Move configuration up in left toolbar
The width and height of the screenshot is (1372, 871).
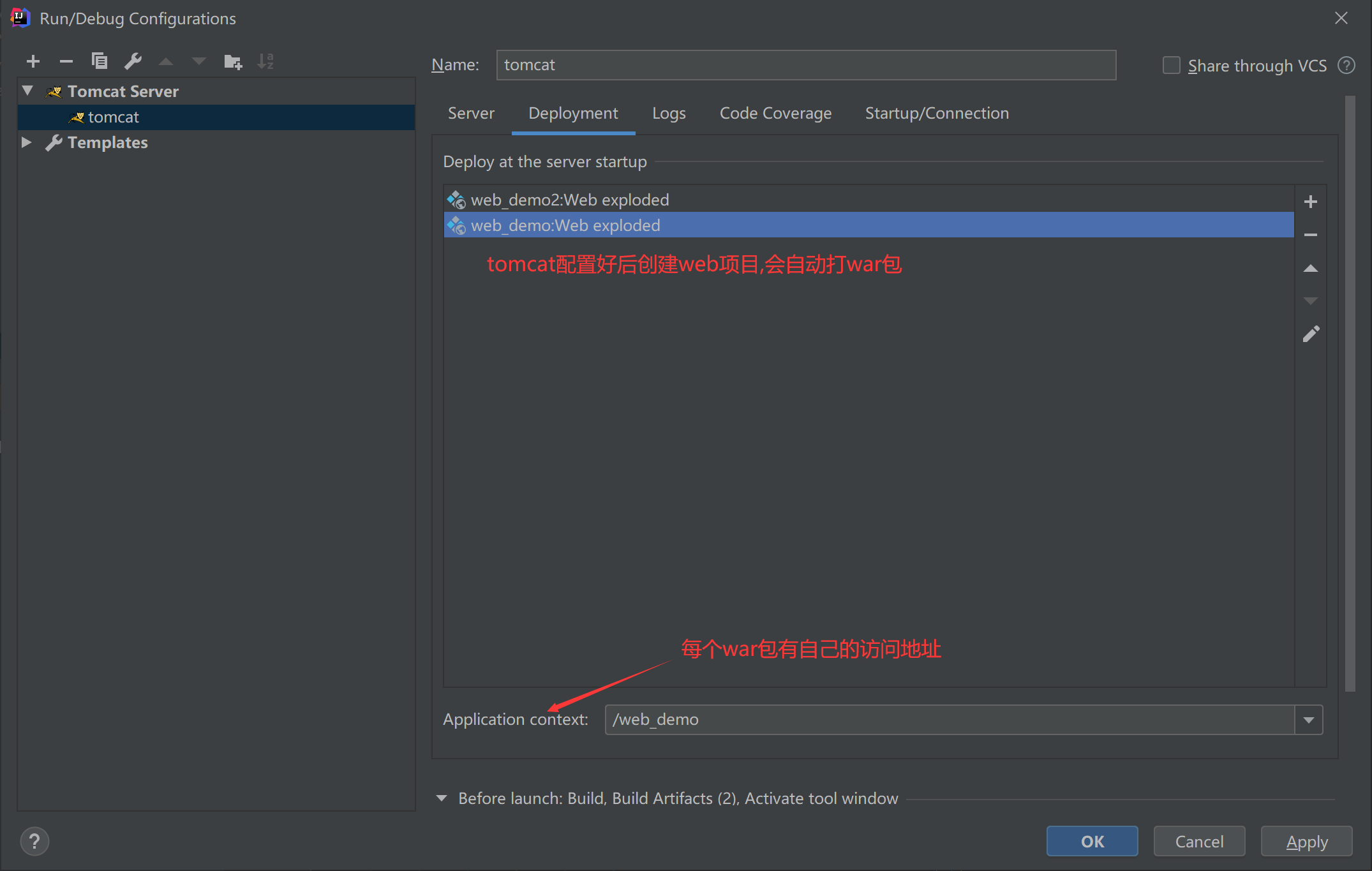click(x=166, y=61)
